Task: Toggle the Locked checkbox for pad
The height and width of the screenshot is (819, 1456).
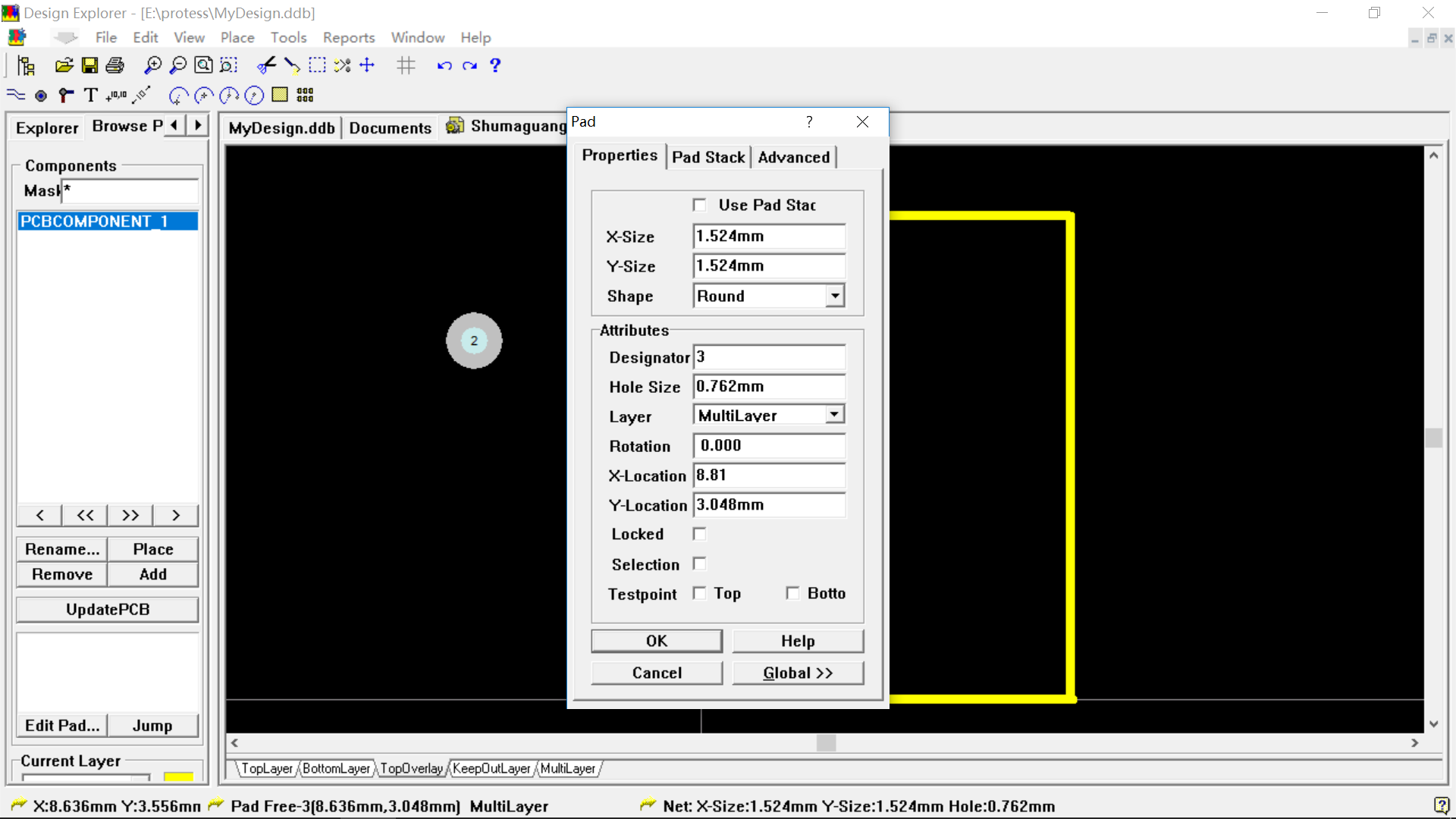Action: (x=700, y=533)
